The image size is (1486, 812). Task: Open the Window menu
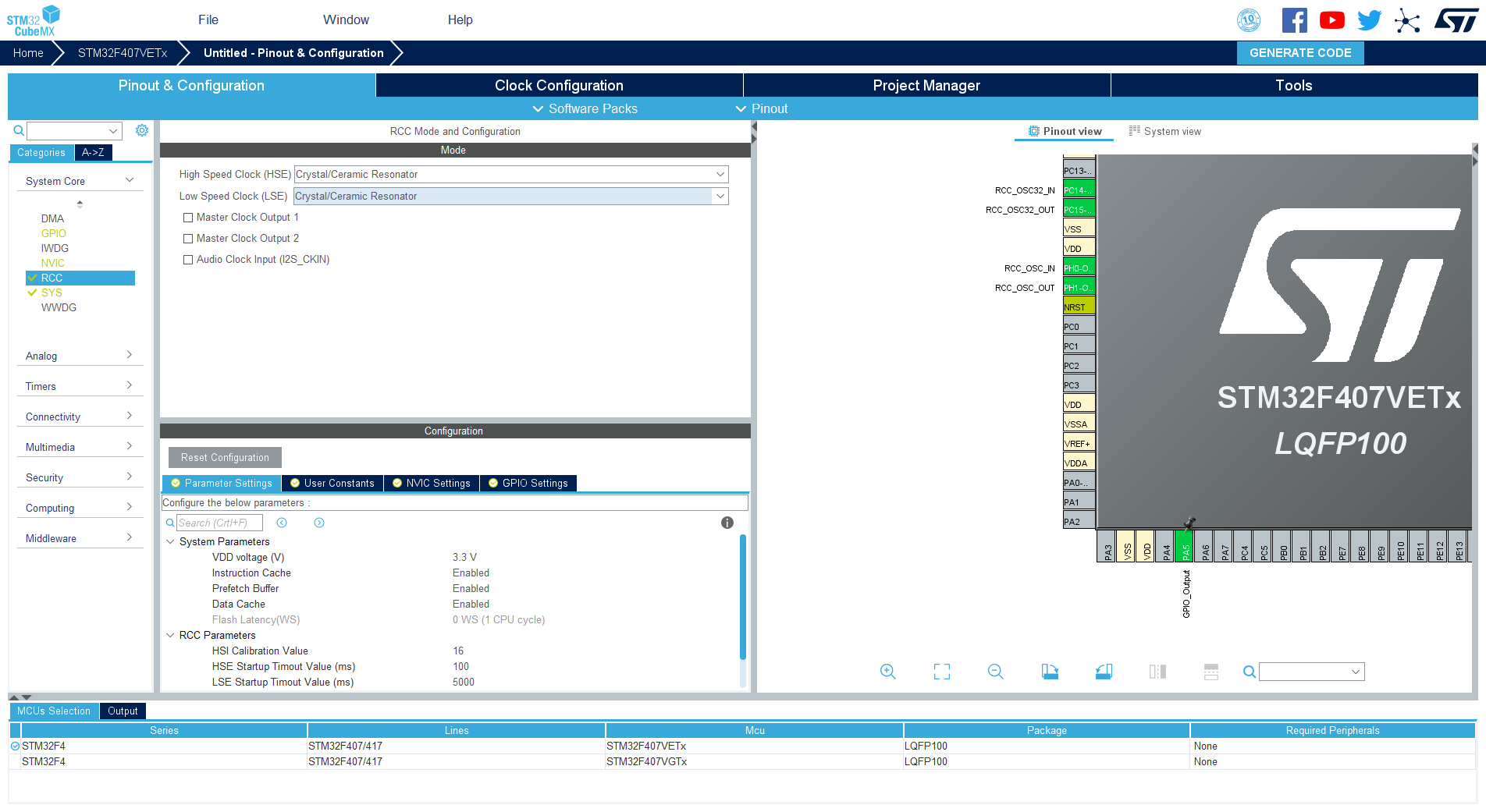pos(346,20)
